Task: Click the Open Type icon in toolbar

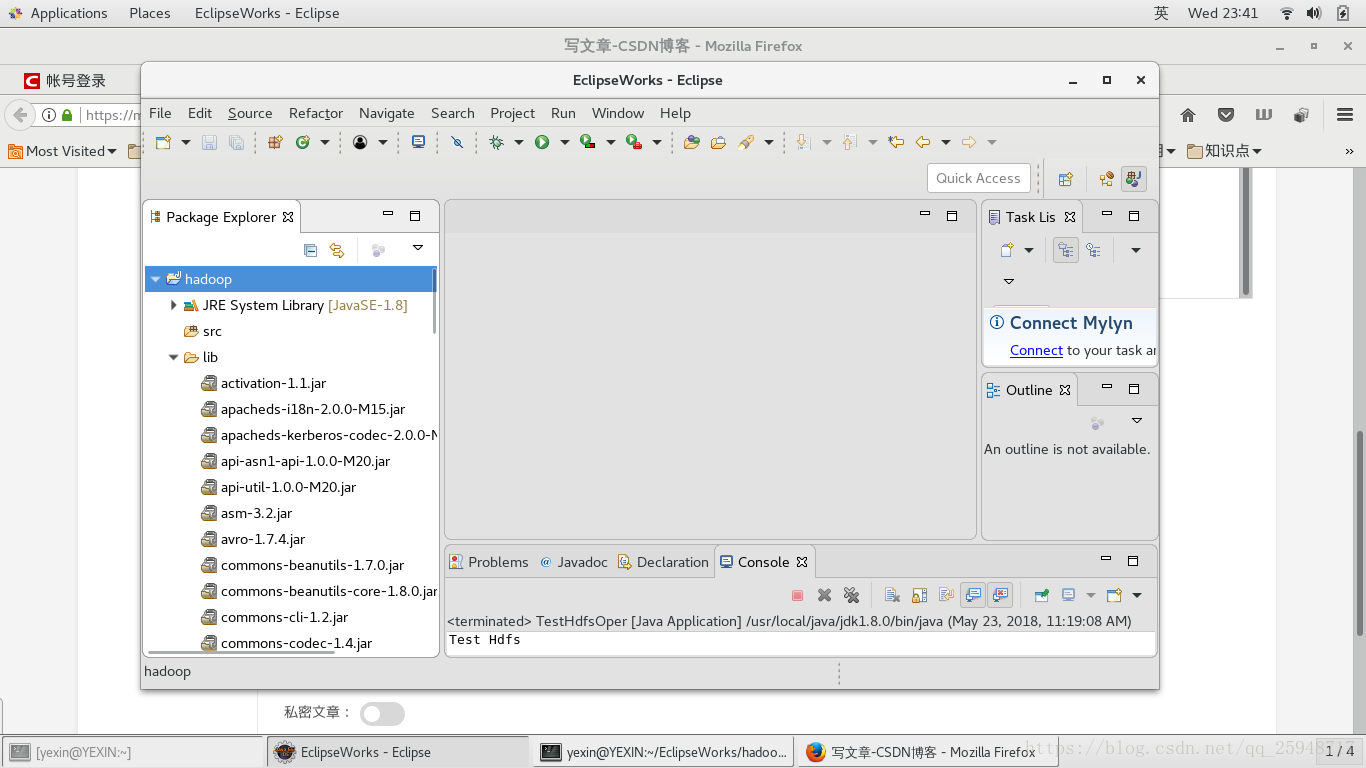Action: click(x=691, y=142)
